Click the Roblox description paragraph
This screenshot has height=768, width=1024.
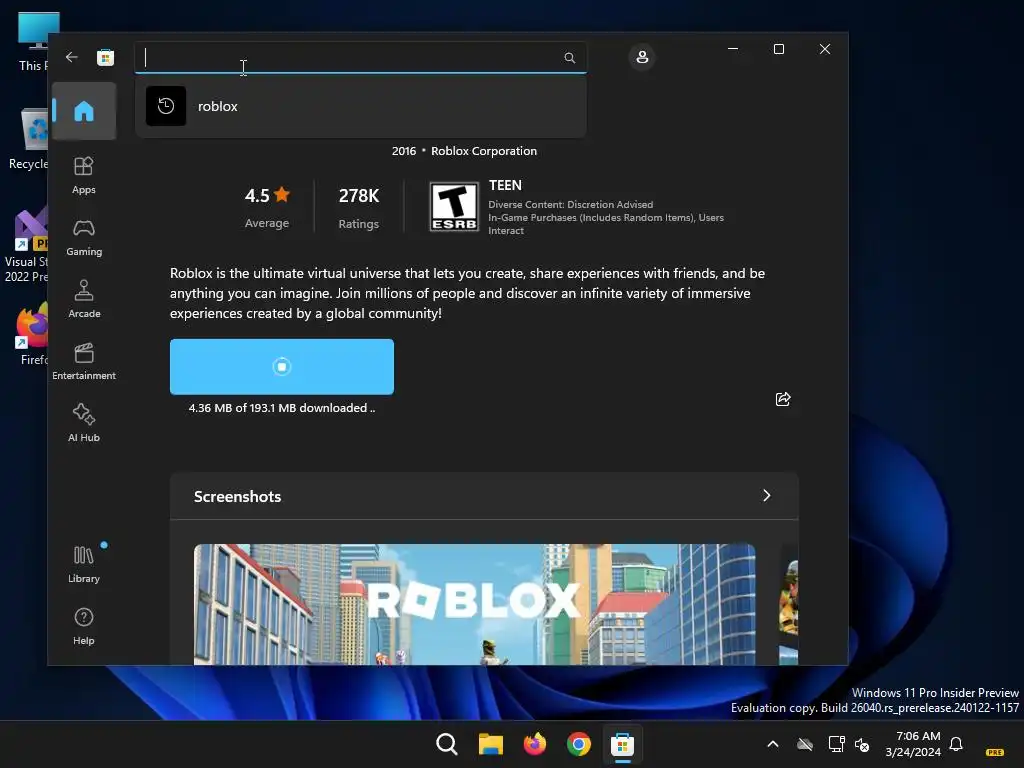tap(468, 293)
